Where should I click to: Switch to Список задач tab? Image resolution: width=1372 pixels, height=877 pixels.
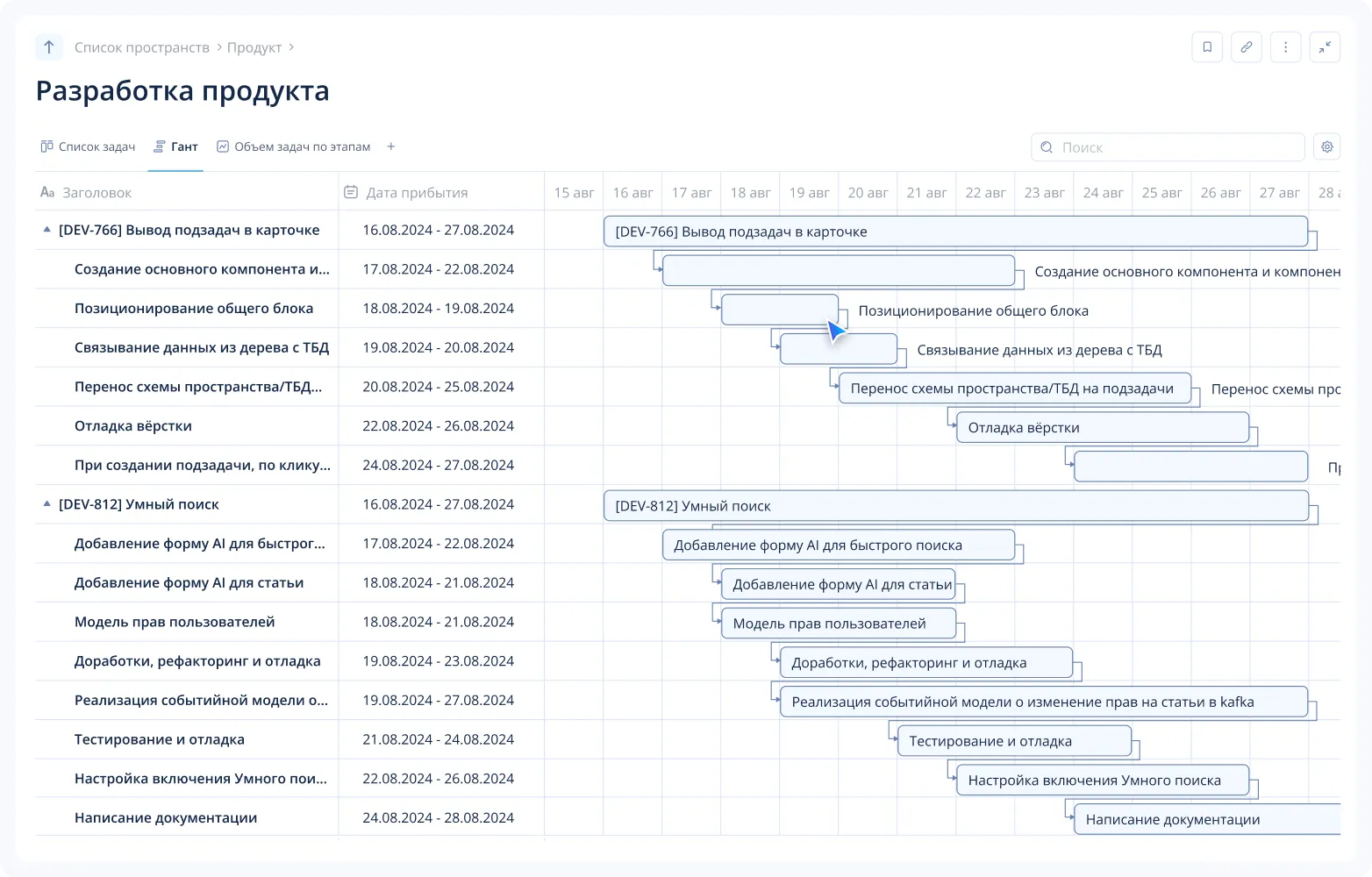pos(88,146)
